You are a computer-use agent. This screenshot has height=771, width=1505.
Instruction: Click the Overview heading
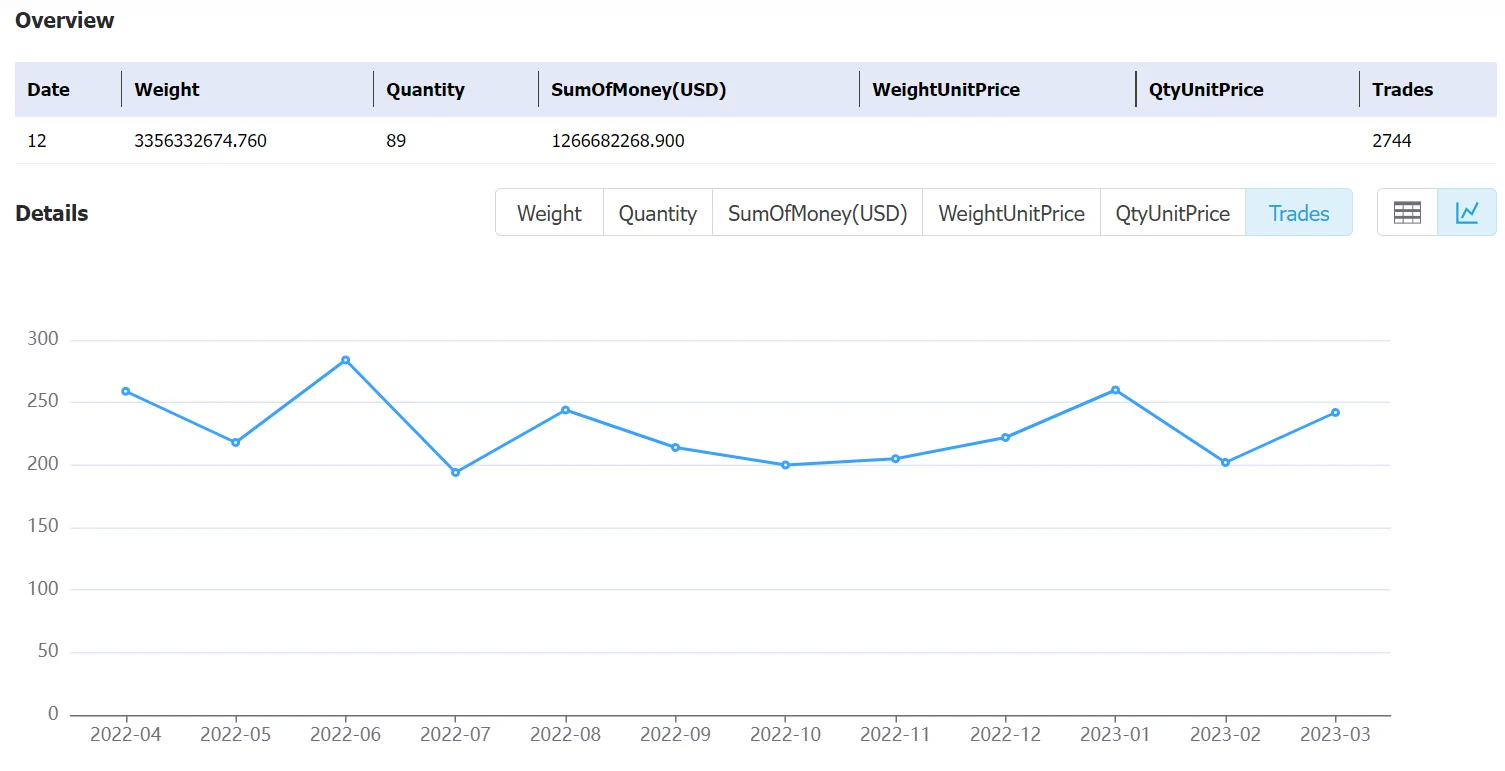pyautogui.click(x=65, y=20)
